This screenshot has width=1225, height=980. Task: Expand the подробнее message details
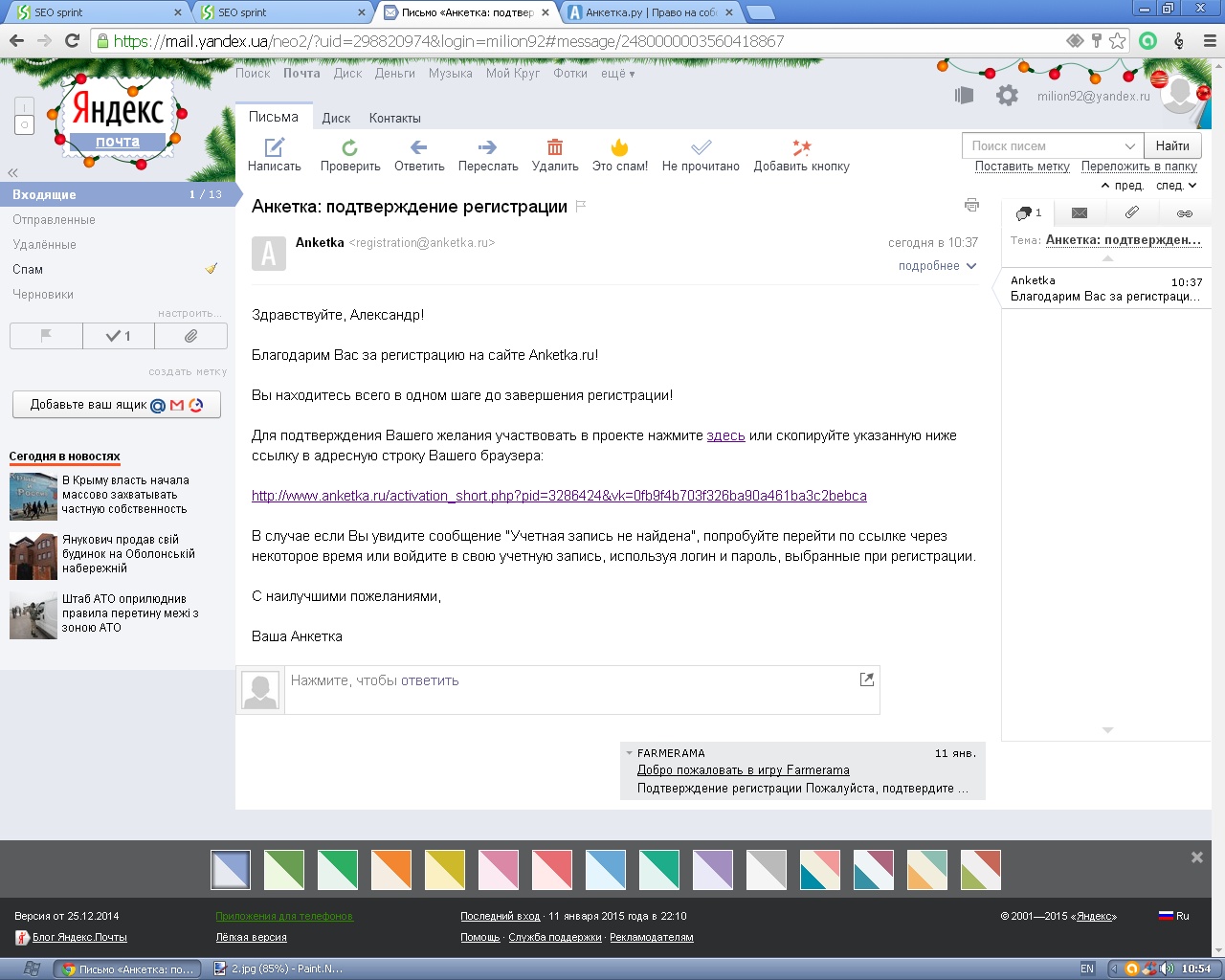(x=937, y=266)
